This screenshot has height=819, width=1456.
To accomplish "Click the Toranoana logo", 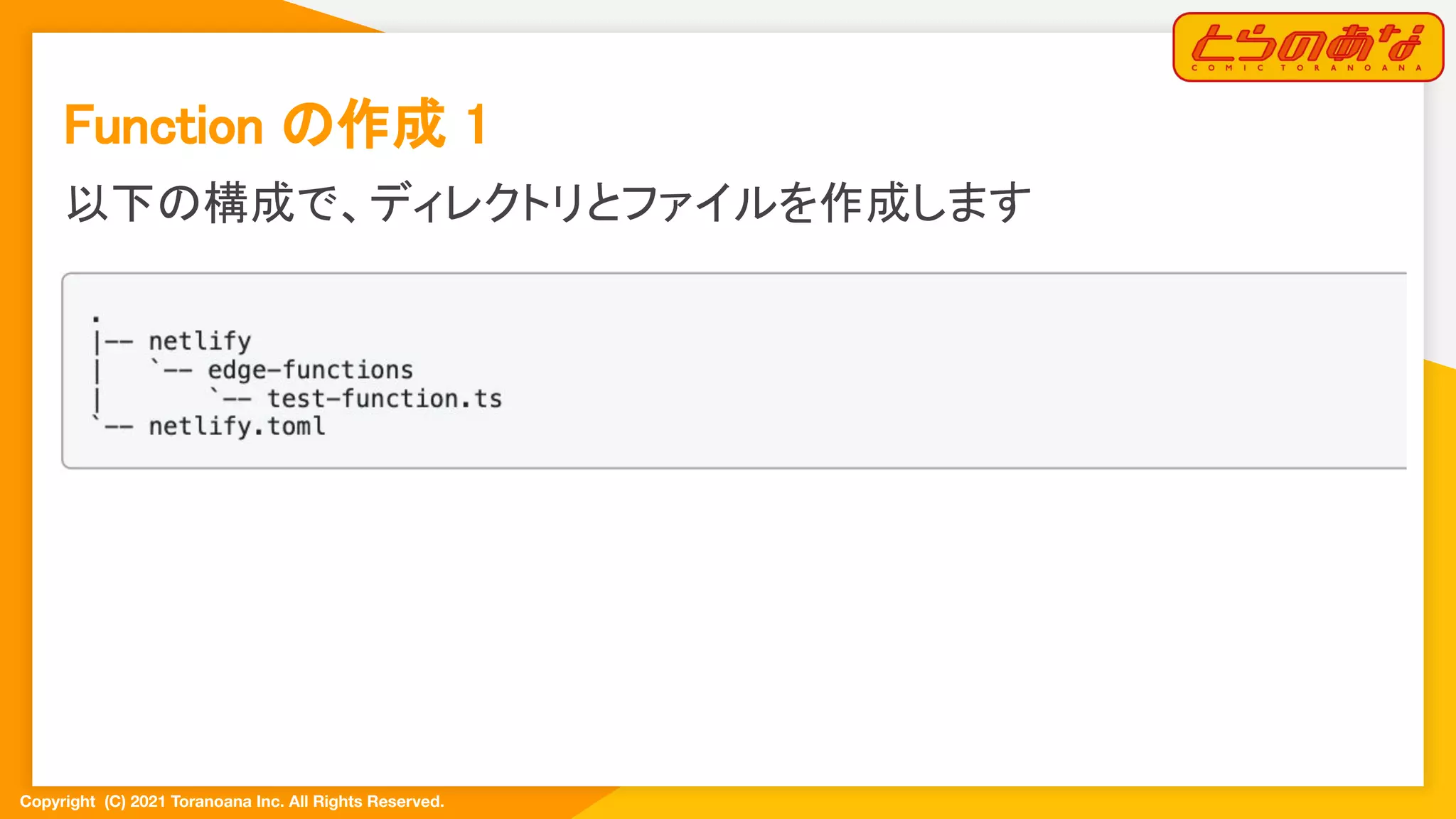I will pos(1308,47).
